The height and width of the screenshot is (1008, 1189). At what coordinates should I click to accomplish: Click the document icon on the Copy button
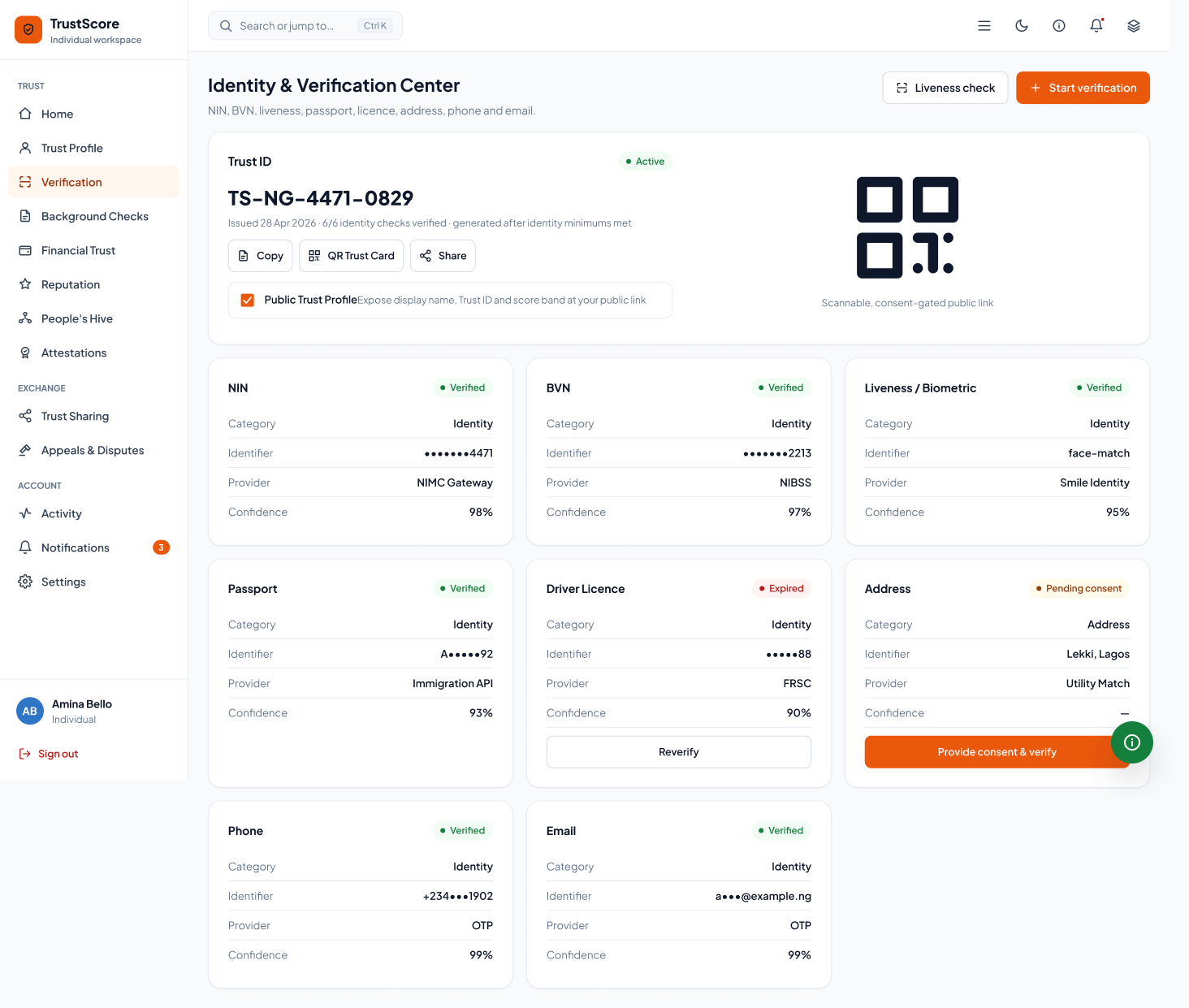244,256
